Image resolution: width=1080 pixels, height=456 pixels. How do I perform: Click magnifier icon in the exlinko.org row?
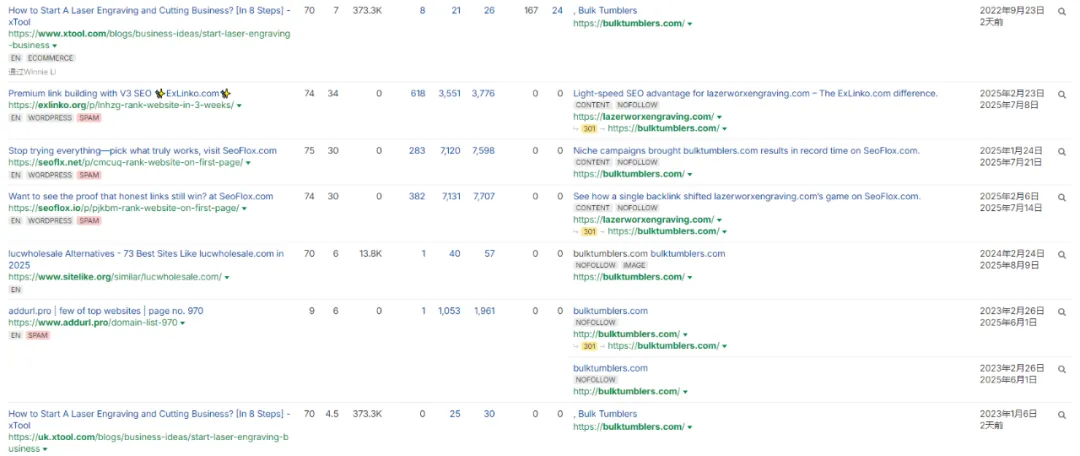click(x=1062, y=94)
